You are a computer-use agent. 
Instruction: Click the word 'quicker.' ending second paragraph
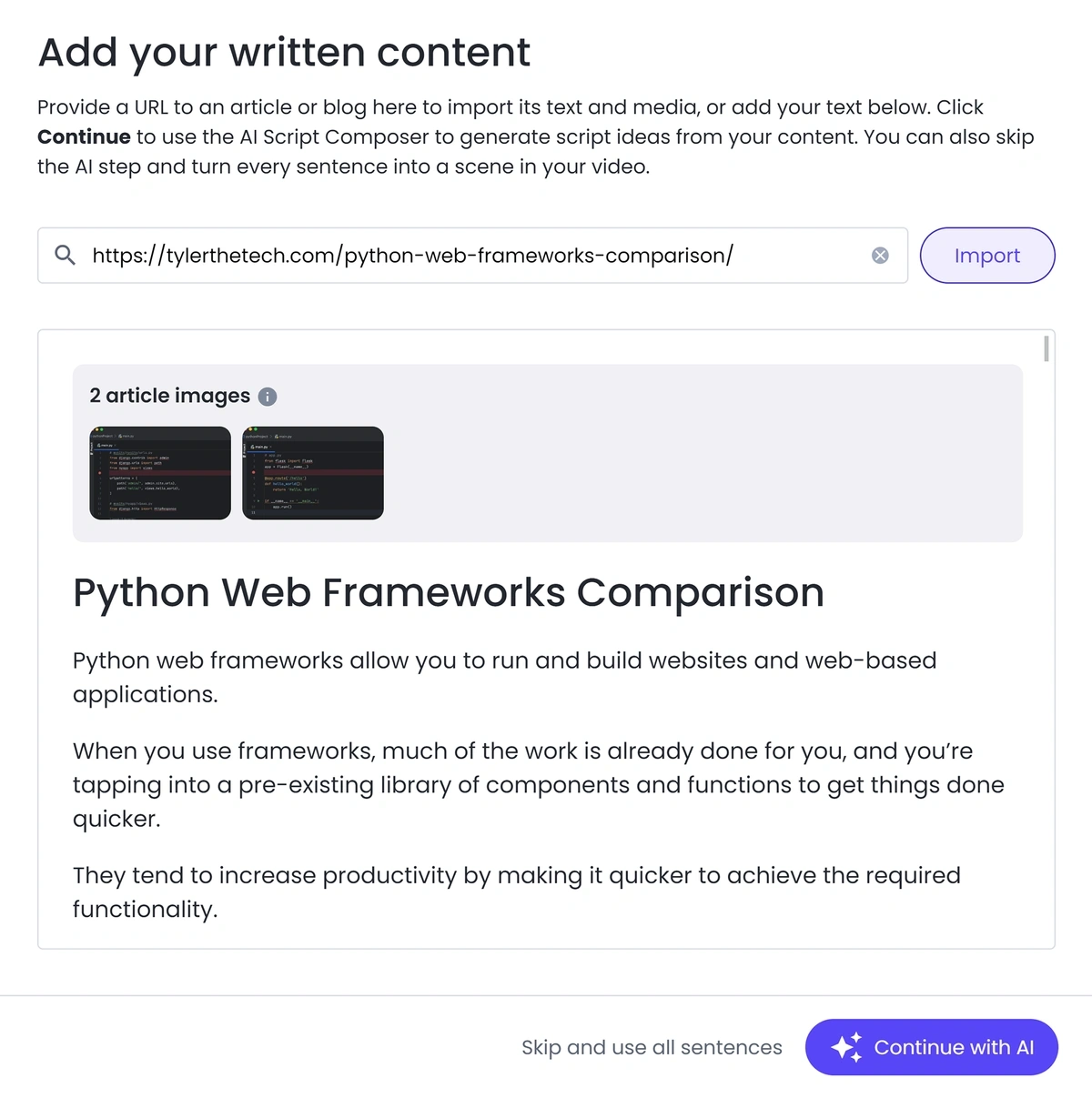[116, 820]
